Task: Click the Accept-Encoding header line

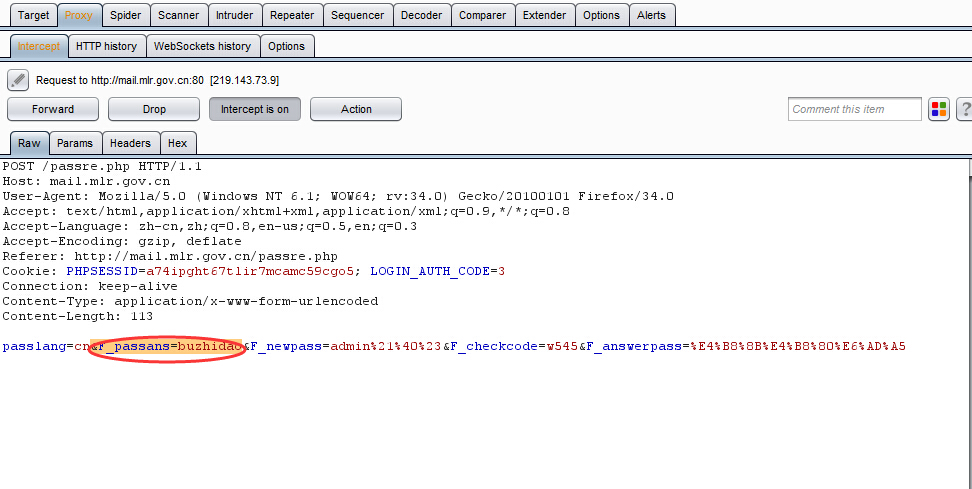Action: tap(122, 241)
